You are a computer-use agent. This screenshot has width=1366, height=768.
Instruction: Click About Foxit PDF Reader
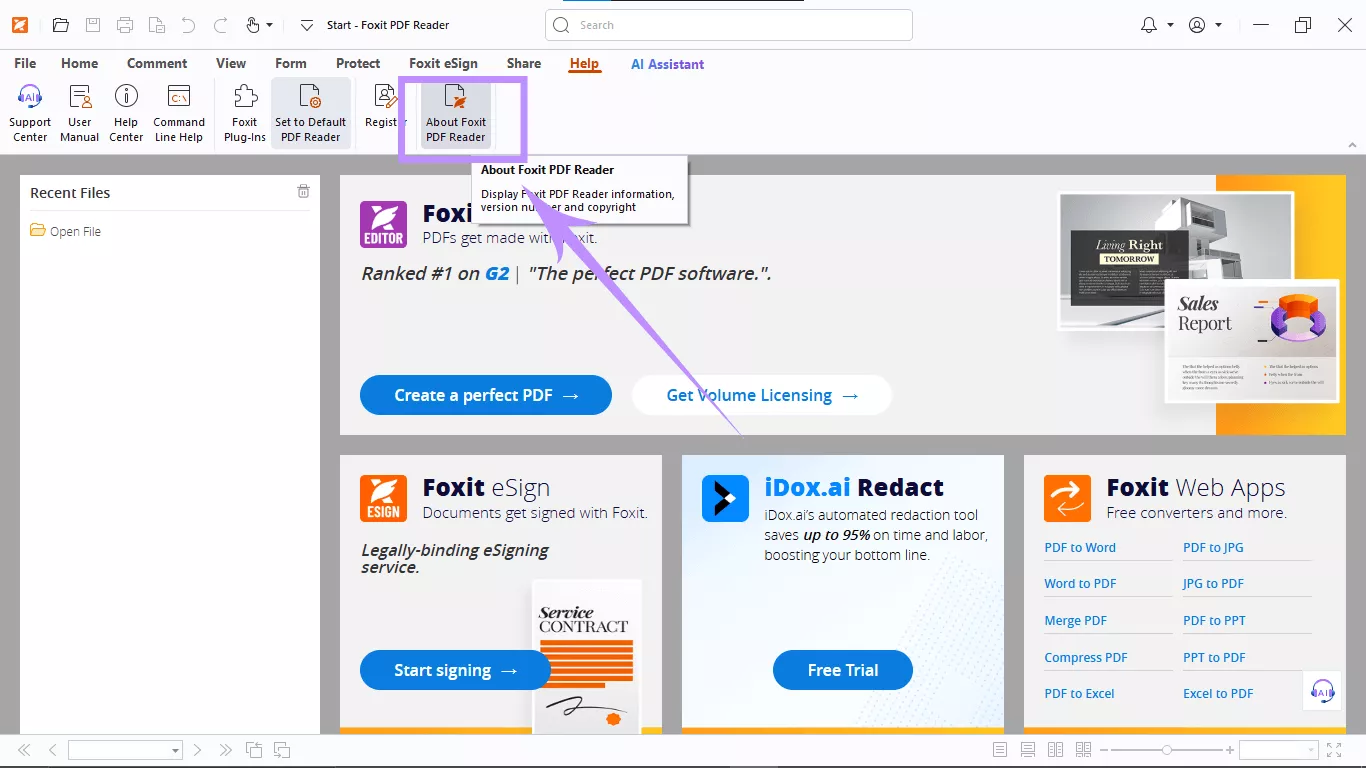coord(456,110)
